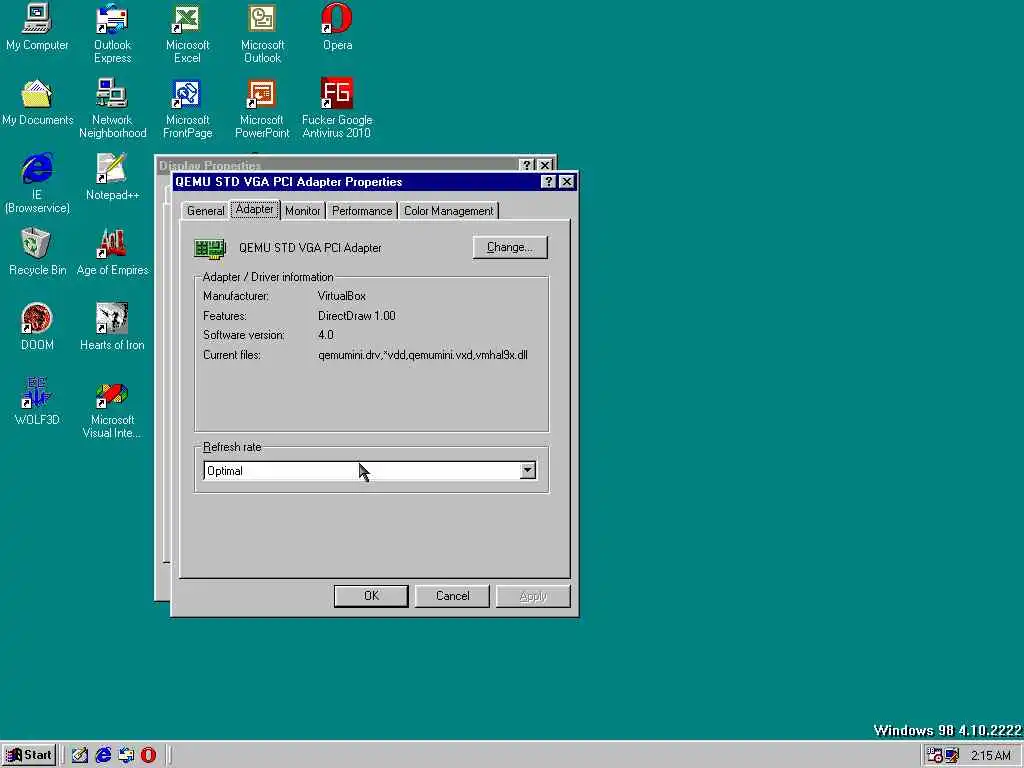Click the Refresh rate group label

click(232, 447)
